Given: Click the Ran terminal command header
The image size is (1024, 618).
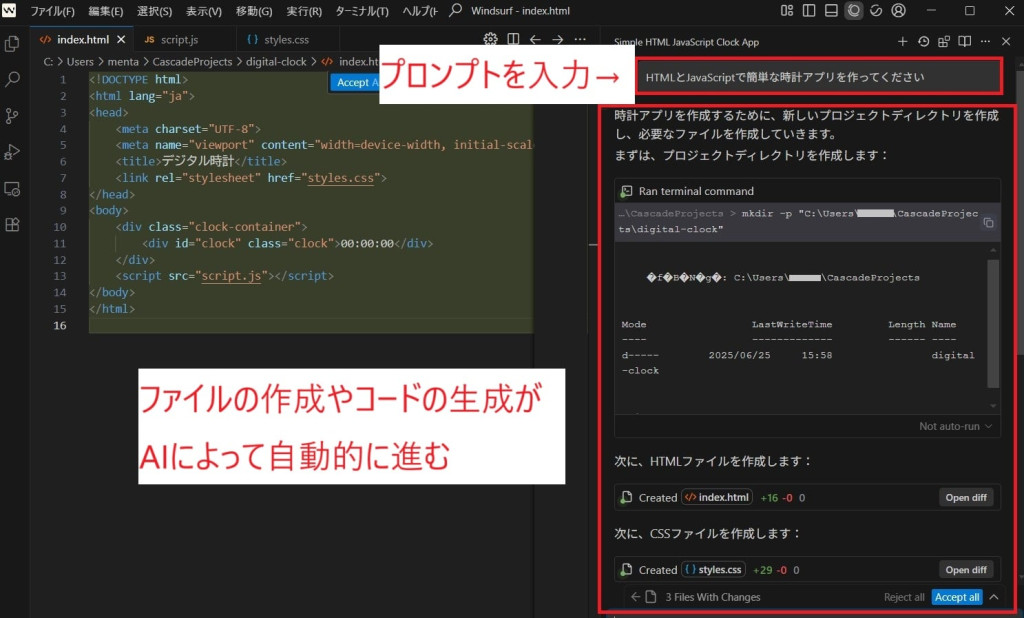Looking at the screenshot, I should pos(807,191).
